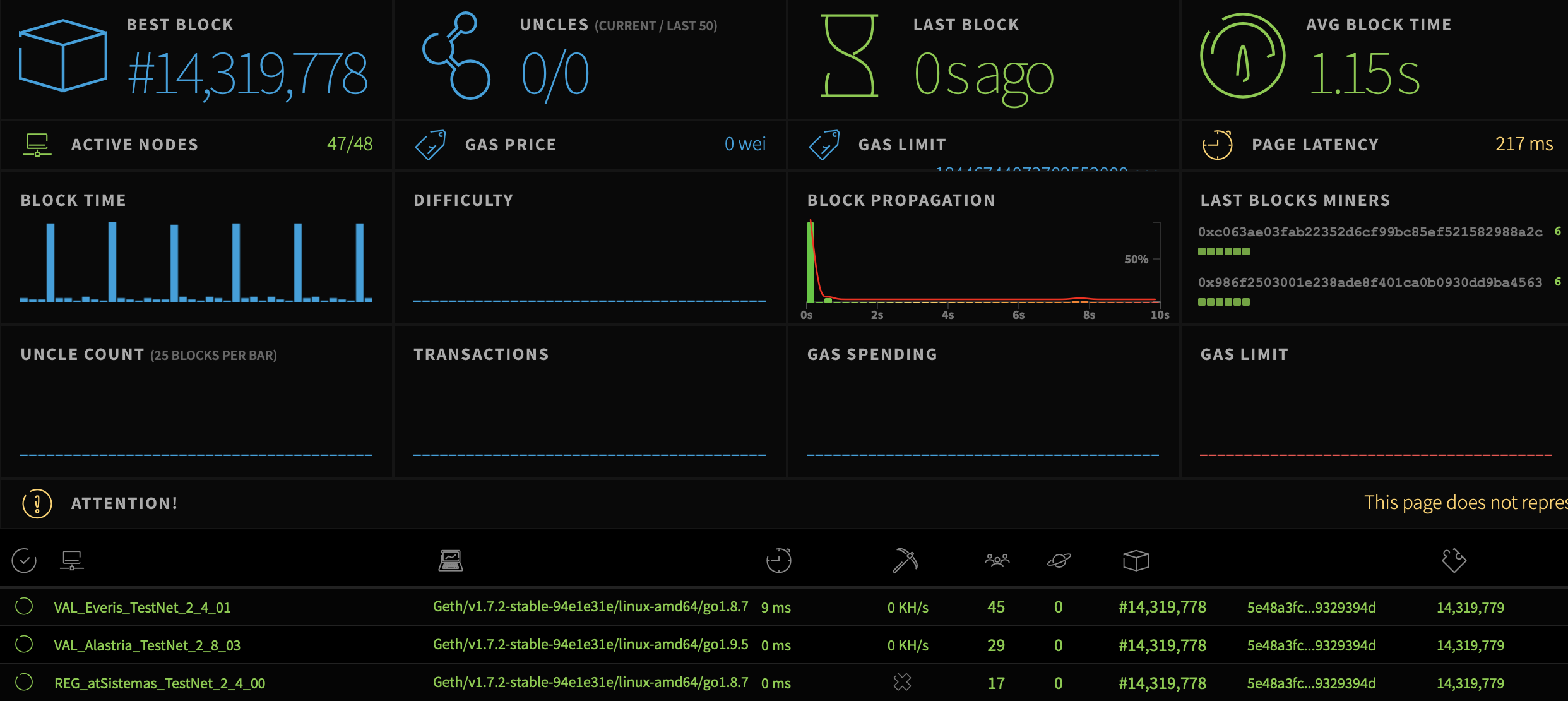Pin the REG_atSistemas_TestNet_2_4_00 node circle
This screenshot has width=1568, height=701.
pos(24,682)
